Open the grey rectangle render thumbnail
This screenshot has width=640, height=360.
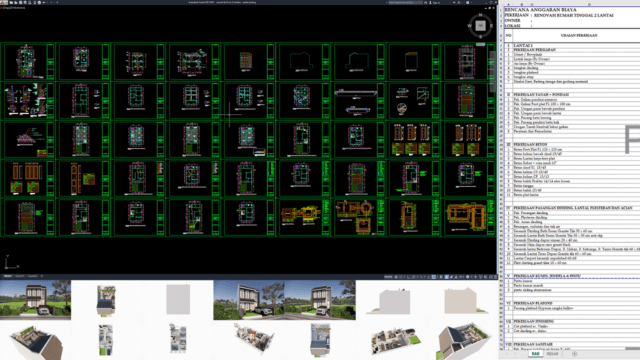tap(178, 300)
